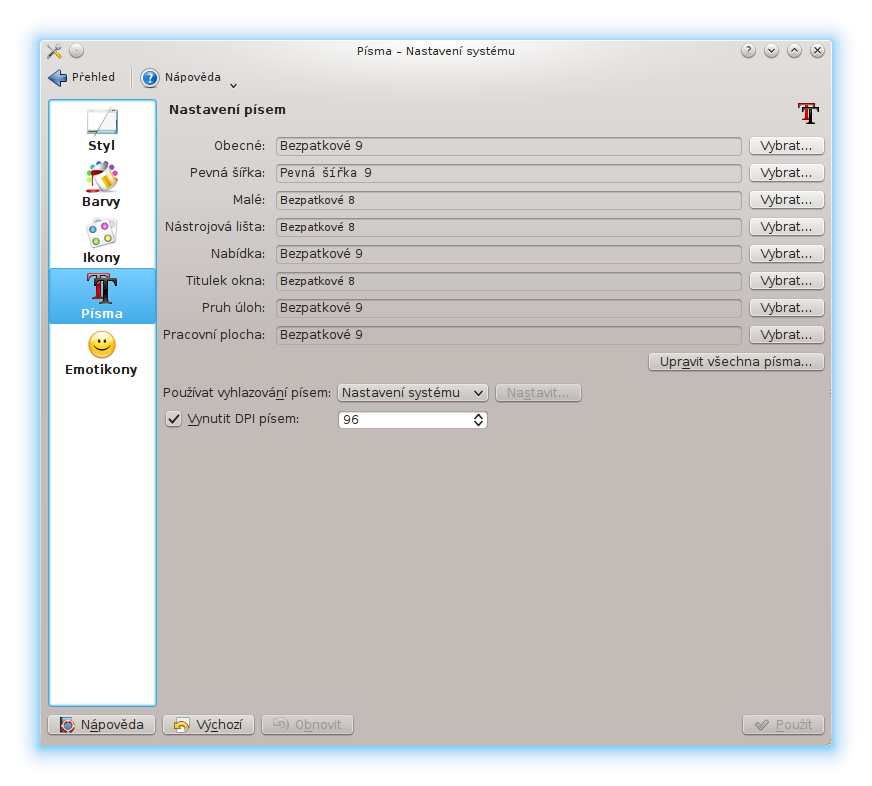Open the Ikony icon settings

coord(102,241)
